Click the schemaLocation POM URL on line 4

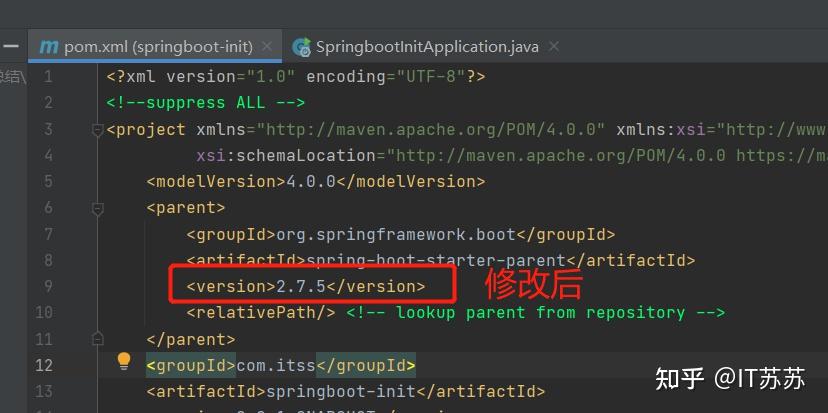click(560, 155)
